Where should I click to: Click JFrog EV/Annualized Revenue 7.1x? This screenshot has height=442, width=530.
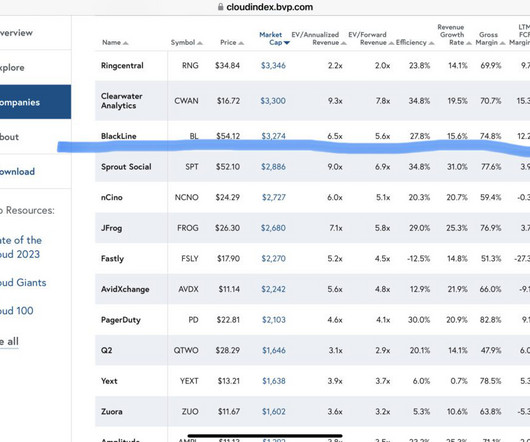coord(336,228)
